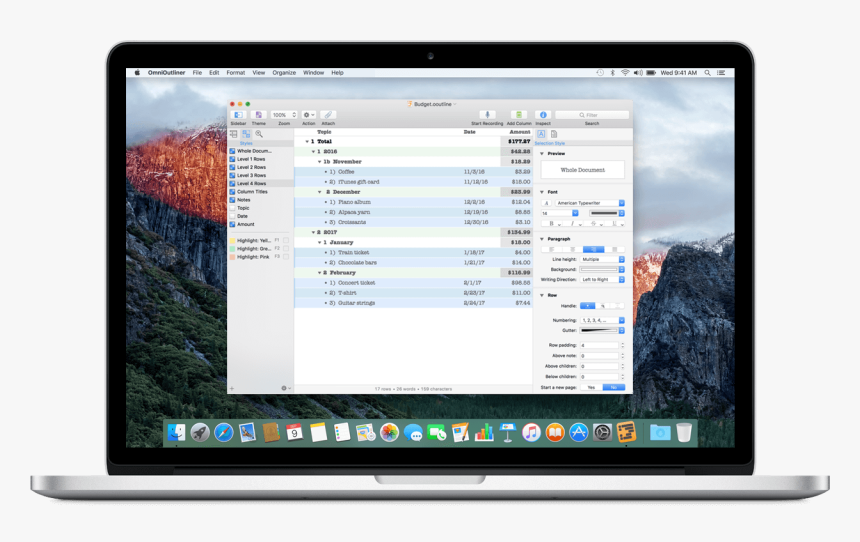
Task: Toggle Bold in the font style controls
Action: pyautogui.click(x=552, y=223)
